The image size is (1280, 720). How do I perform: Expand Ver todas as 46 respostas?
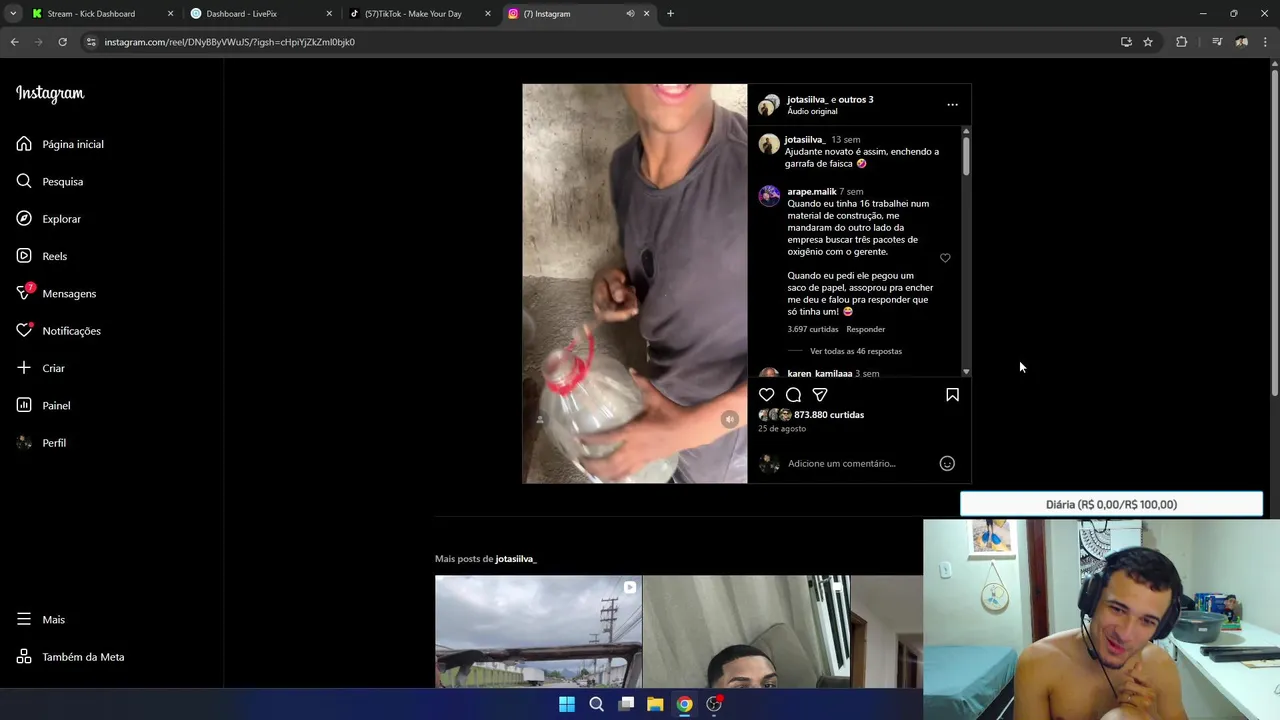(855, 351)
